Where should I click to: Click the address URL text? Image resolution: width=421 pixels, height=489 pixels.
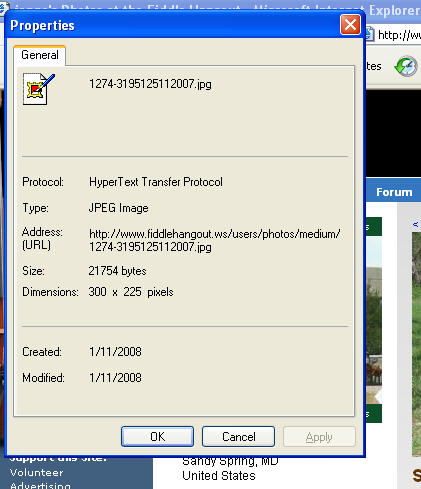[215, 240]
